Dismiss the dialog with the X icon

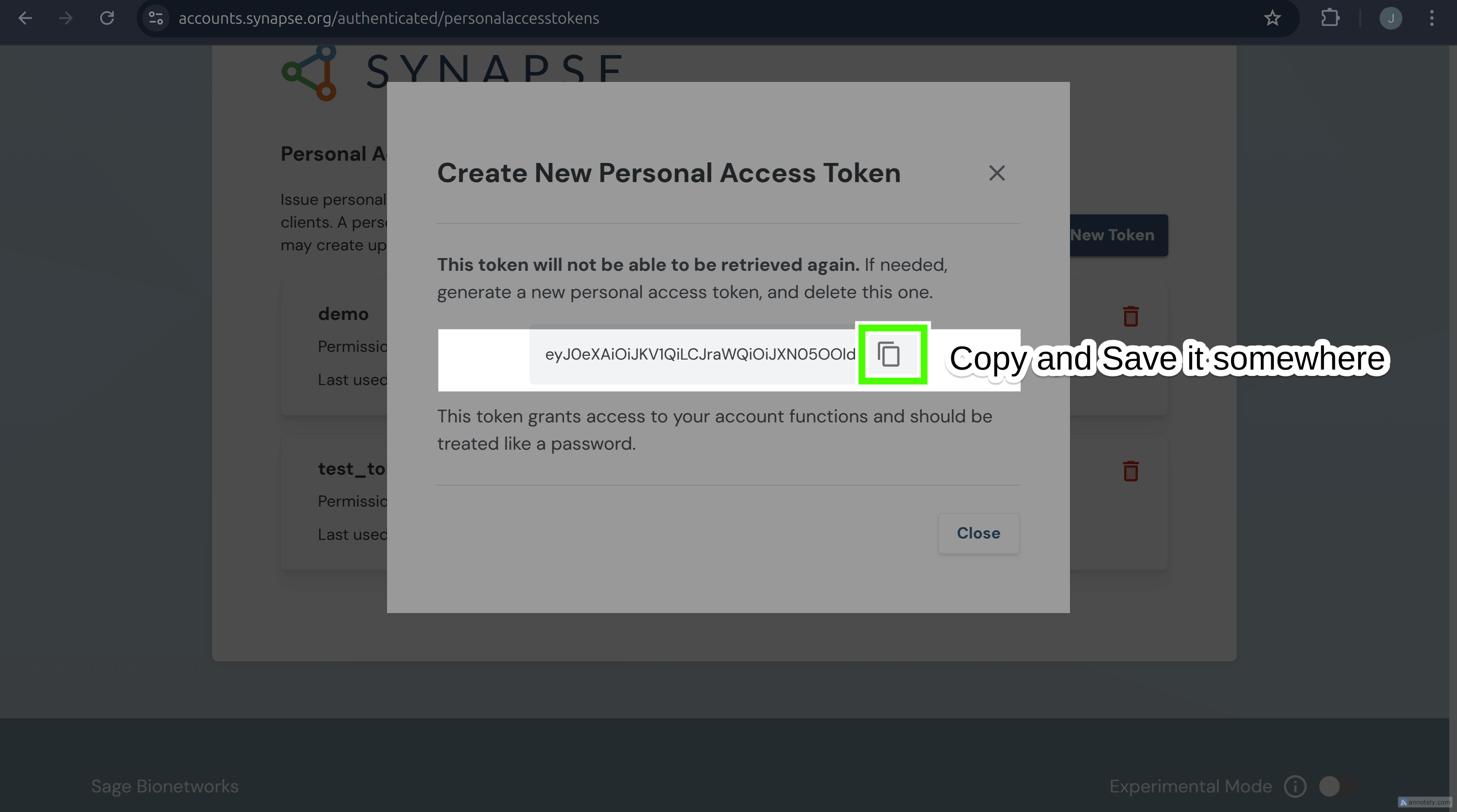(x=997, y=173)
